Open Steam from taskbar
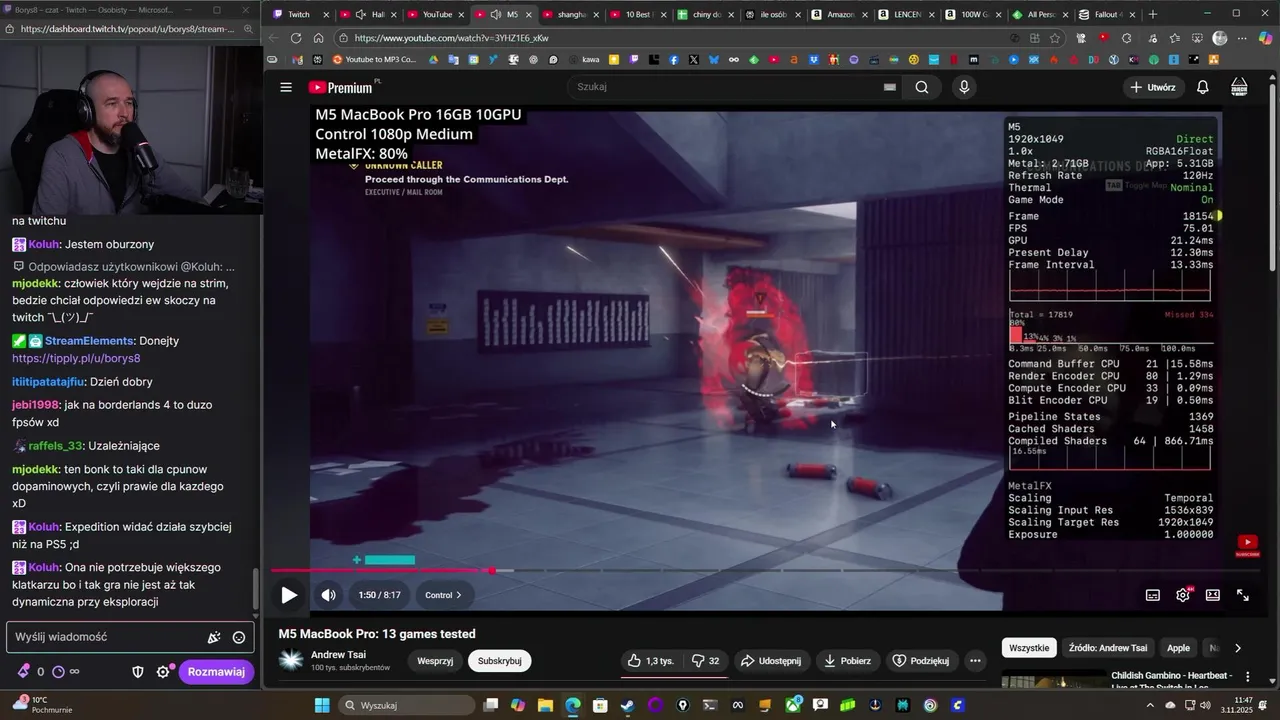Screen dimensions: 1280x720 (x=627, y=706)
